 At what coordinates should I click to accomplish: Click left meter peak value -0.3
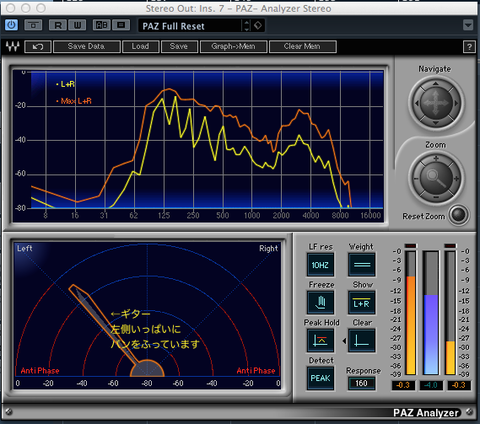[403, 385]
